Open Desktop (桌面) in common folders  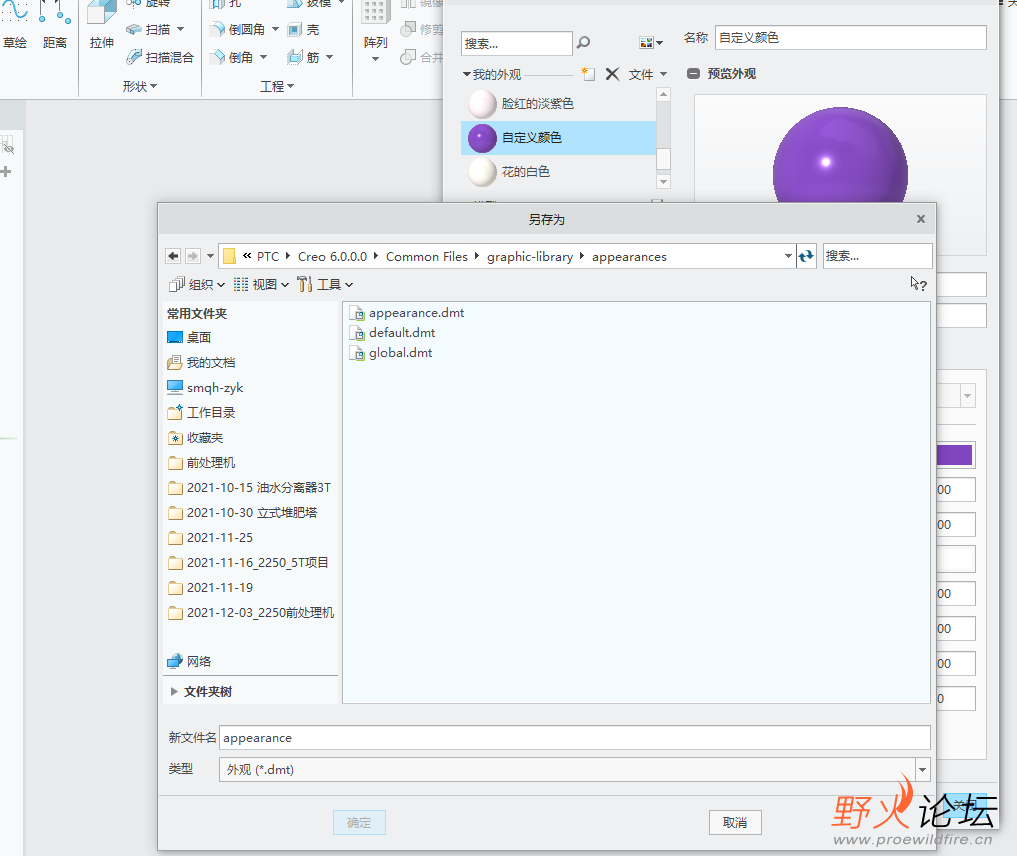click(x=189, y=337)
